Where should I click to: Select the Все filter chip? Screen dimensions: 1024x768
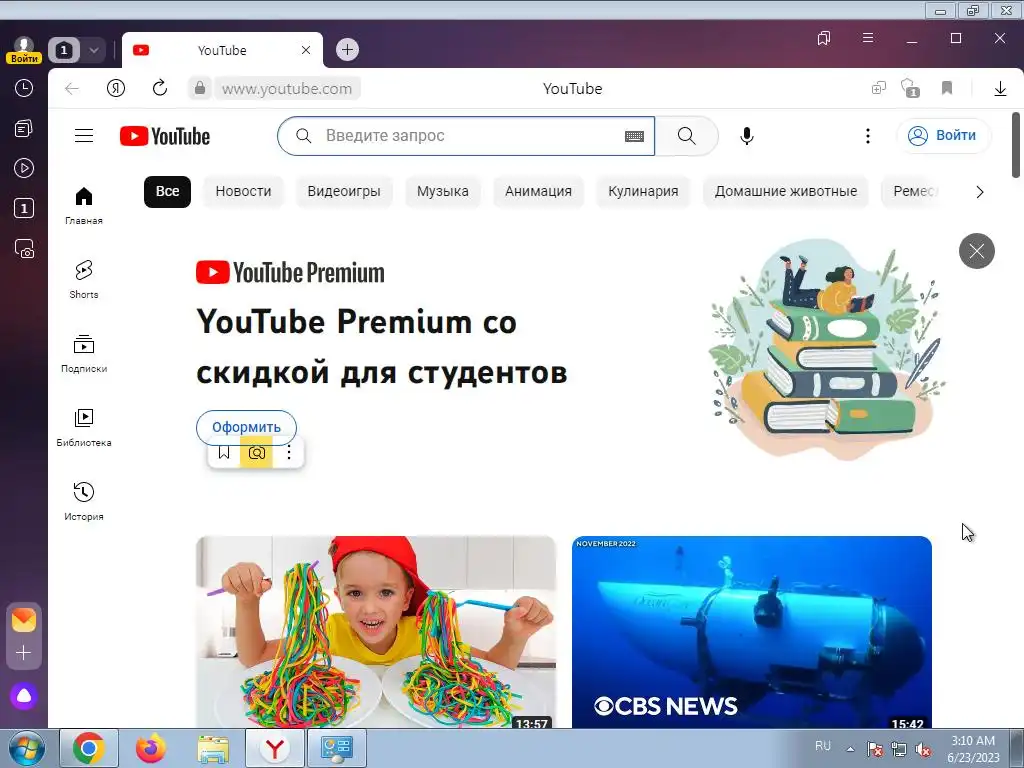click(167, 191)
